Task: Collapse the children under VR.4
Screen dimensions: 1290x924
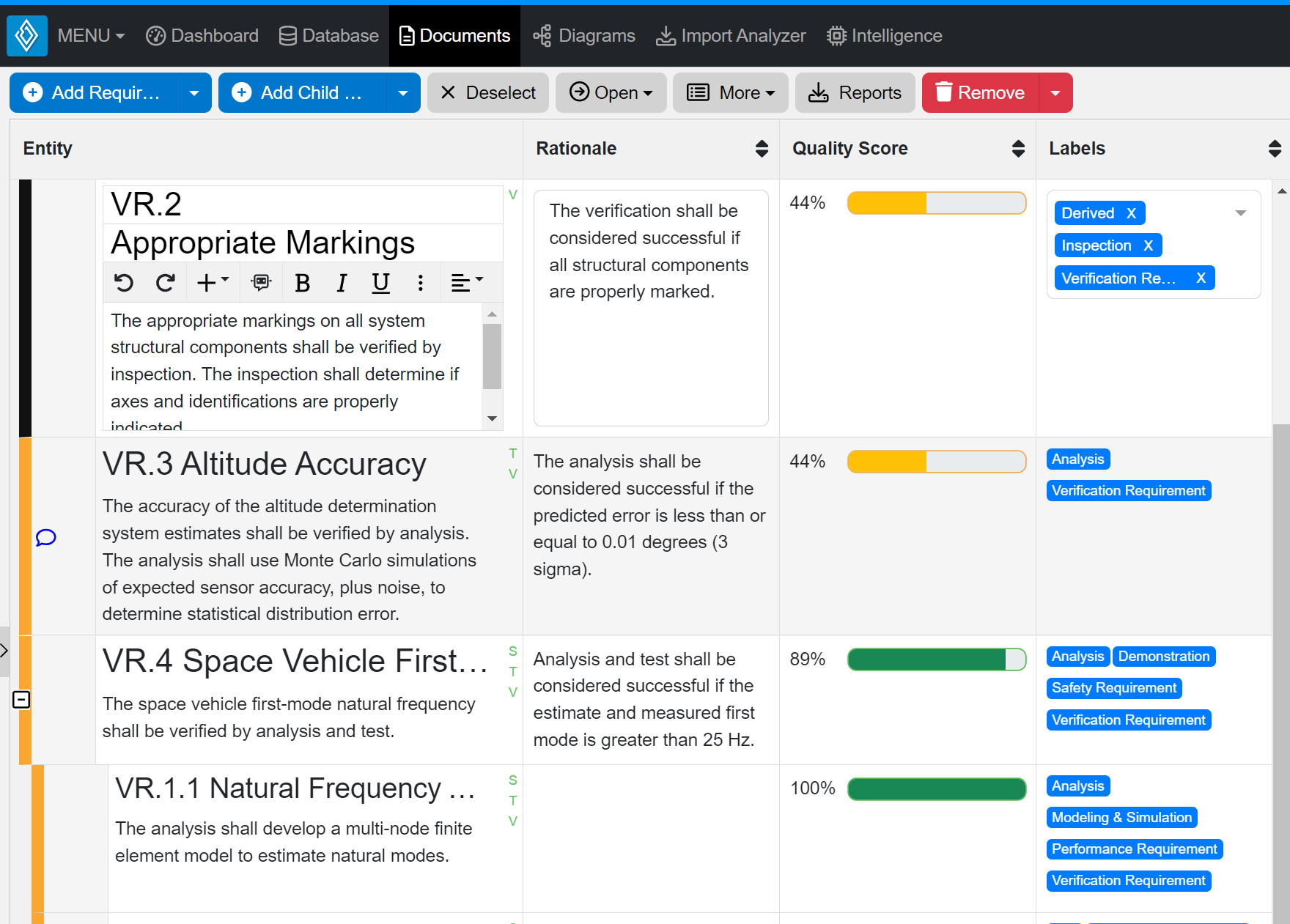Action: (22, 699)
